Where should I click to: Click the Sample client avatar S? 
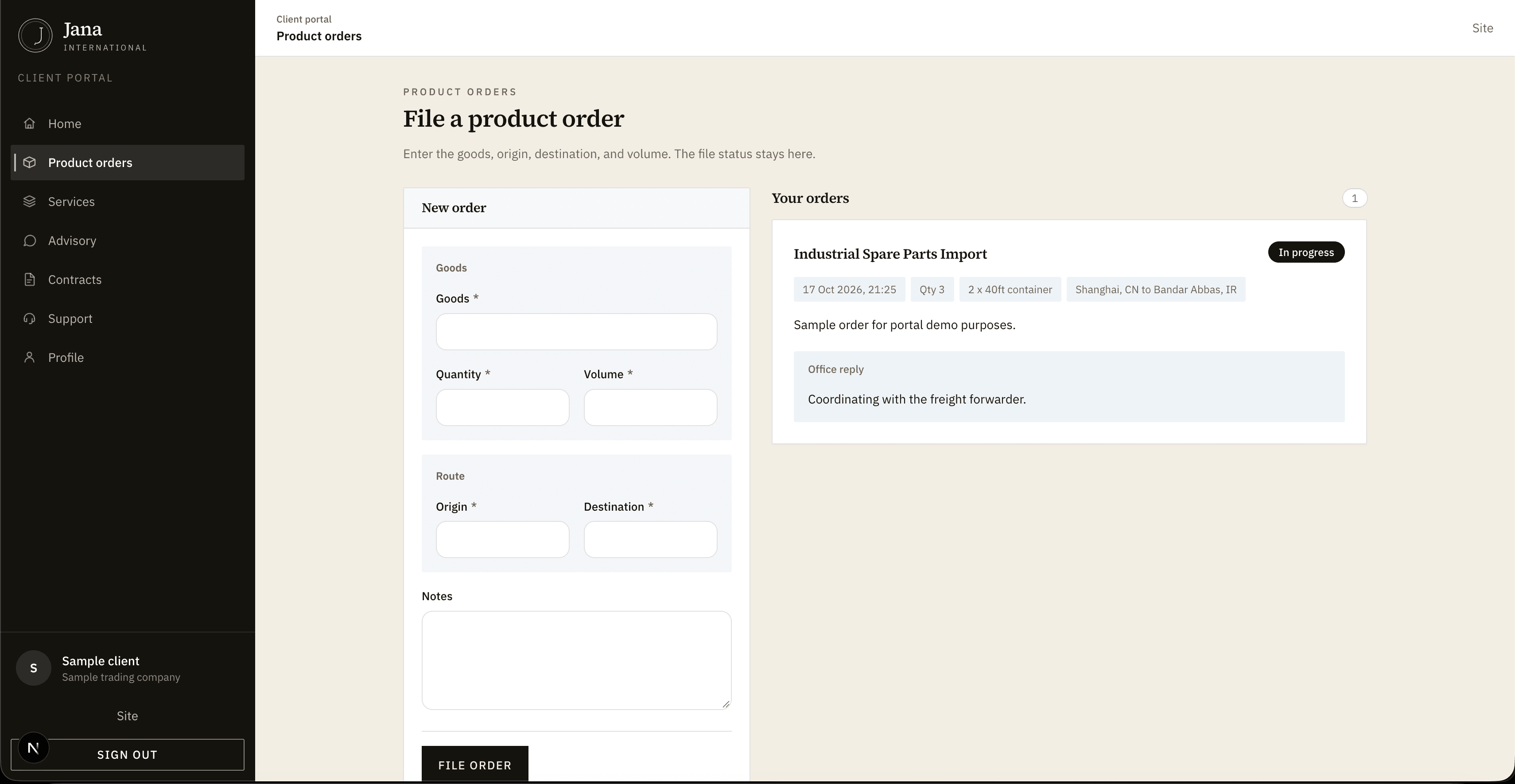[x=34, y=668]
